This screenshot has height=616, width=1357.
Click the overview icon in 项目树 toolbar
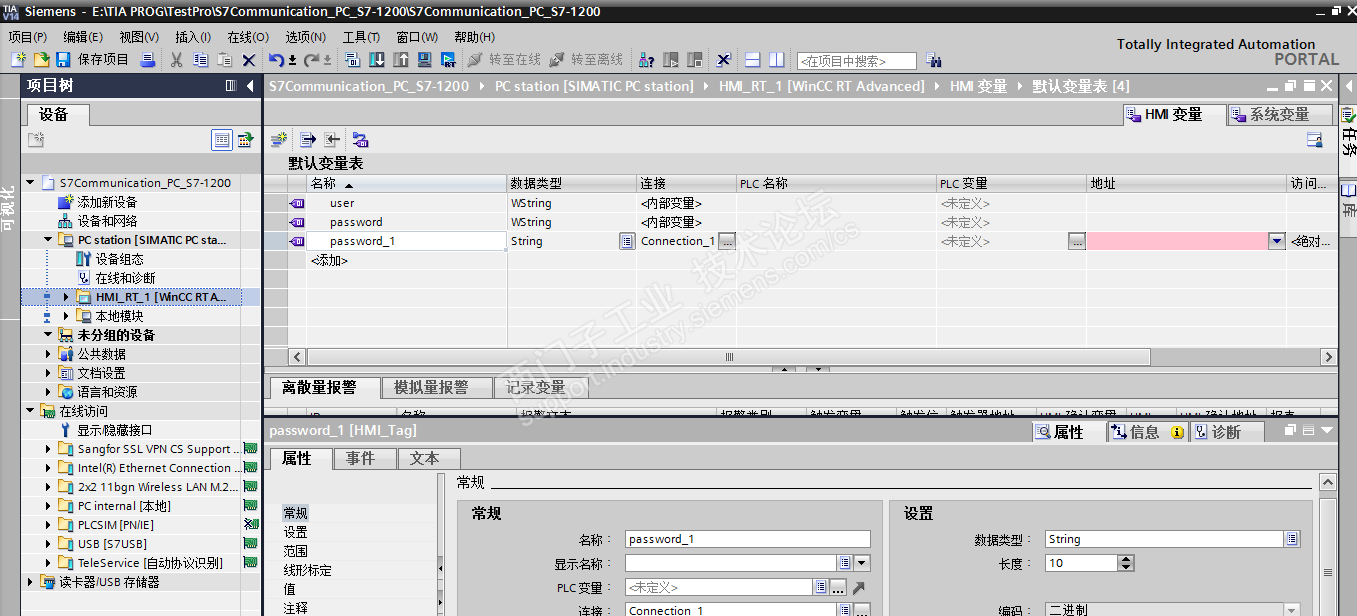pyautogui.click(x=245, y=140)
